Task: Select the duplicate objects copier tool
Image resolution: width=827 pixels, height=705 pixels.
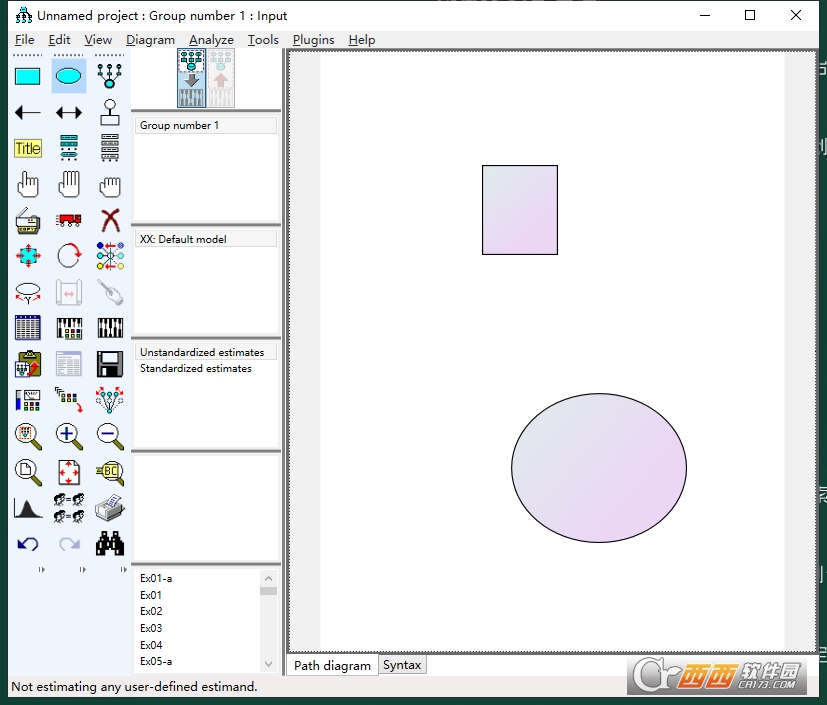Action: pyautogui.click(x=27, y=220)
